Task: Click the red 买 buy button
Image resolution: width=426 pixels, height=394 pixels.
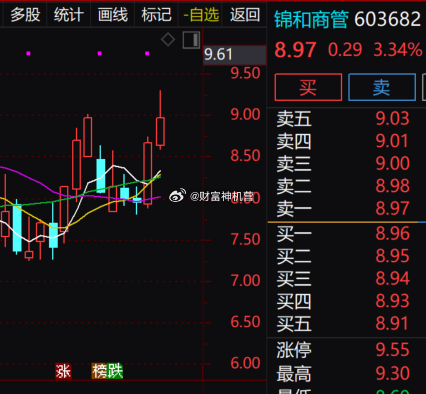Action: pos(308,87)
